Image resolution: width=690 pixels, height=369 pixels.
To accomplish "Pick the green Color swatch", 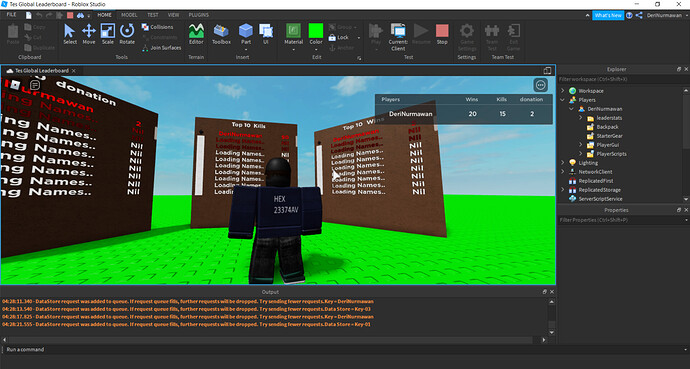I will click(316, 31).
